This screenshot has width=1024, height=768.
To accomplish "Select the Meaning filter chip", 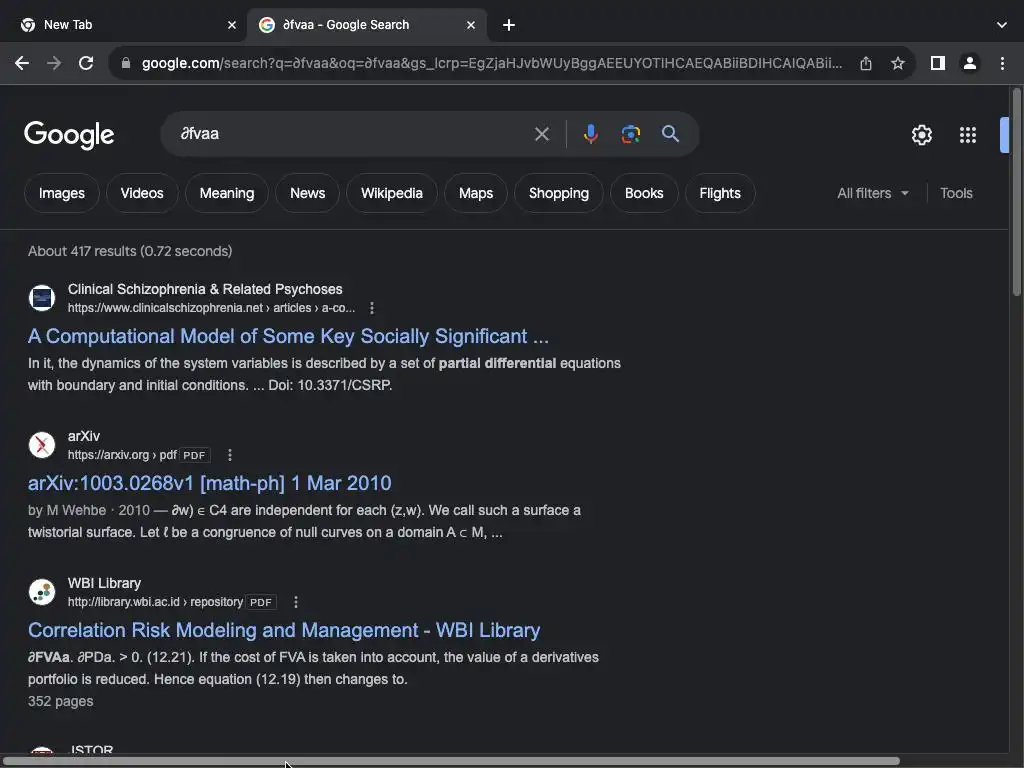I will click(x=227, y=193).
